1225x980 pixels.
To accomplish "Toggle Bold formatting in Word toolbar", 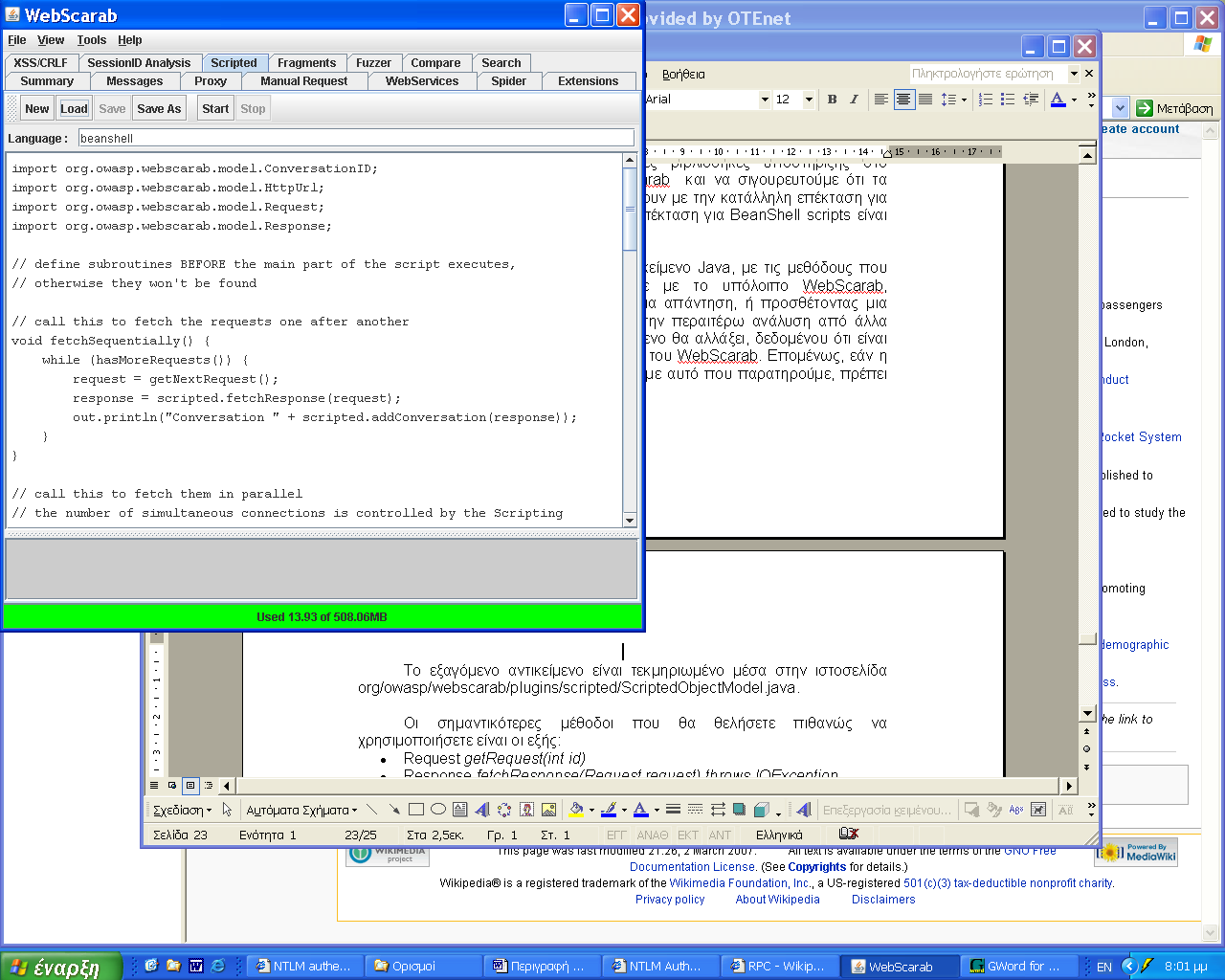I will coord(832,100).
